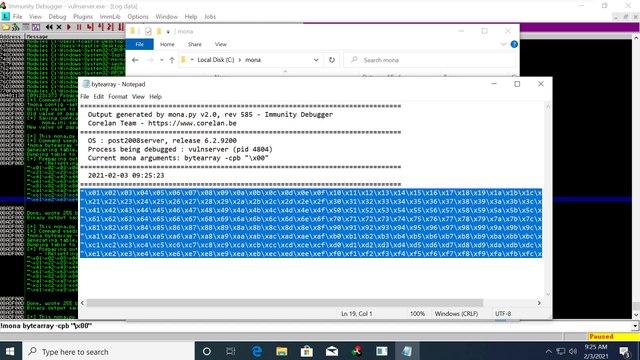Click the Notepad scroll right arrow
Image resolution: width=640 pixels, height=360 pixels.
[x=539, y=303]
